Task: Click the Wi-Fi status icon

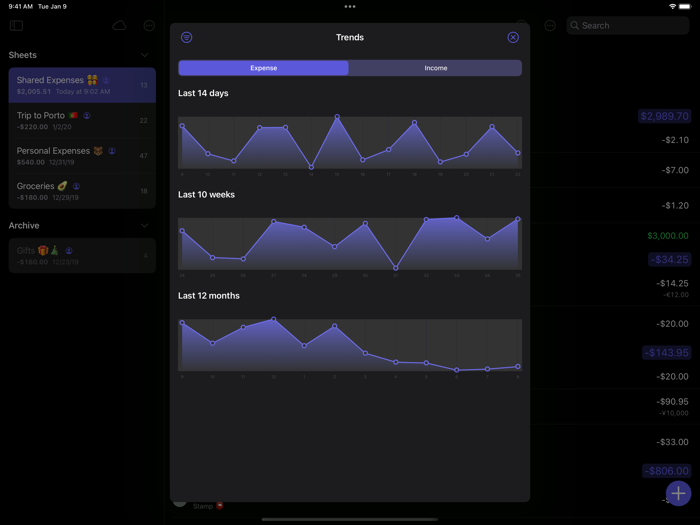Action: click(x=672, y=7)
